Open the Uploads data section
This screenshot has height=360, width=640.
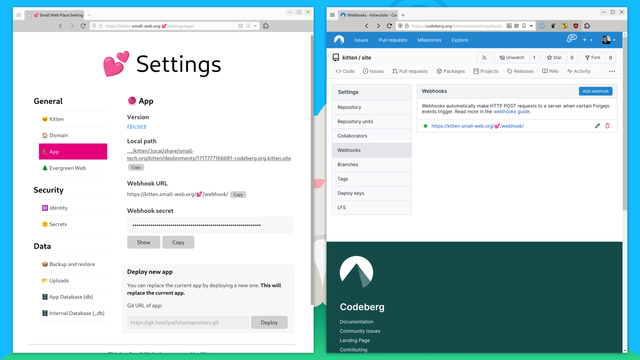coord(73,280)
